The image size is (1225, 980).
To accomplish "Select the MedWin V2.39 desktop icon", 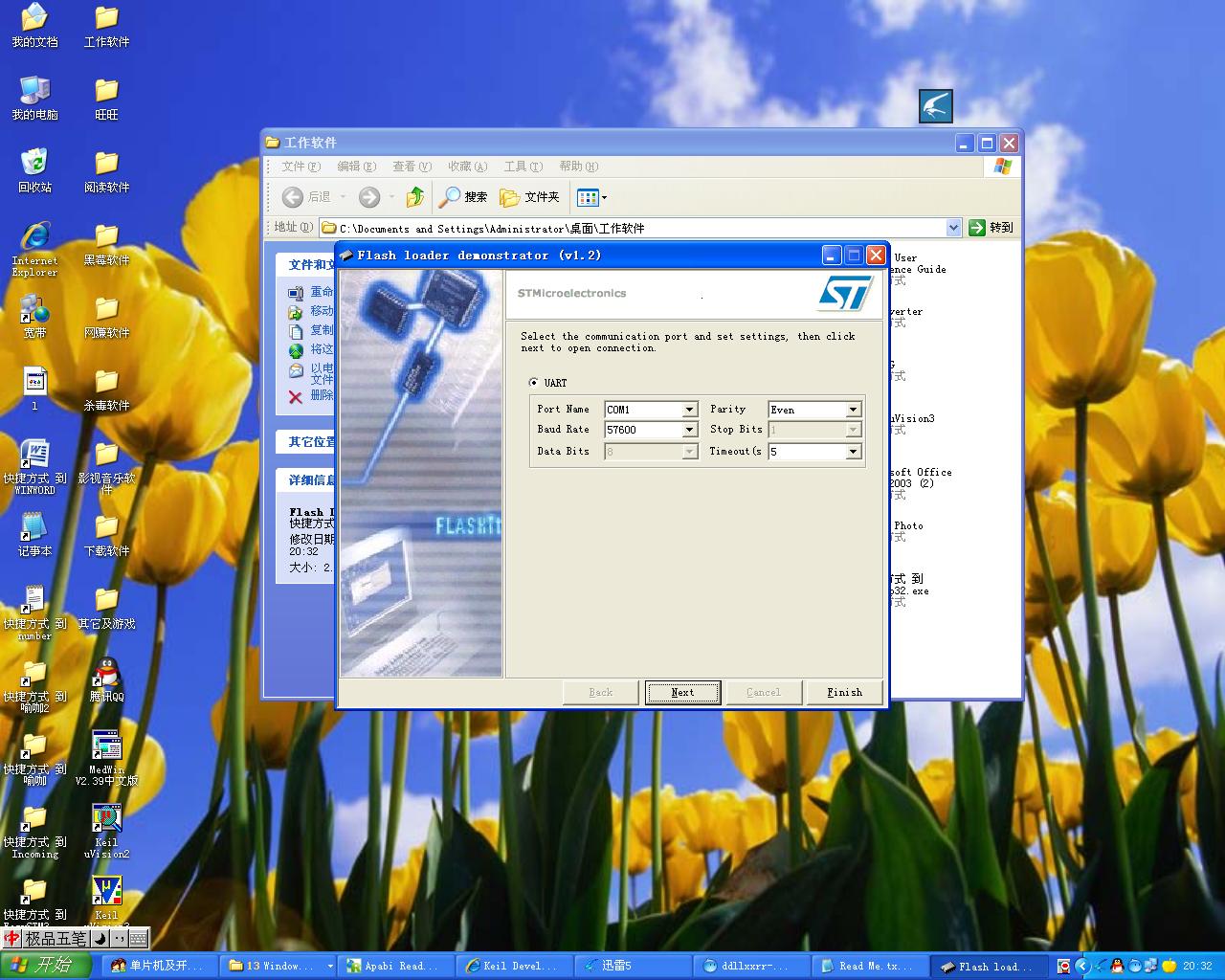I will [x=106, y=758].
